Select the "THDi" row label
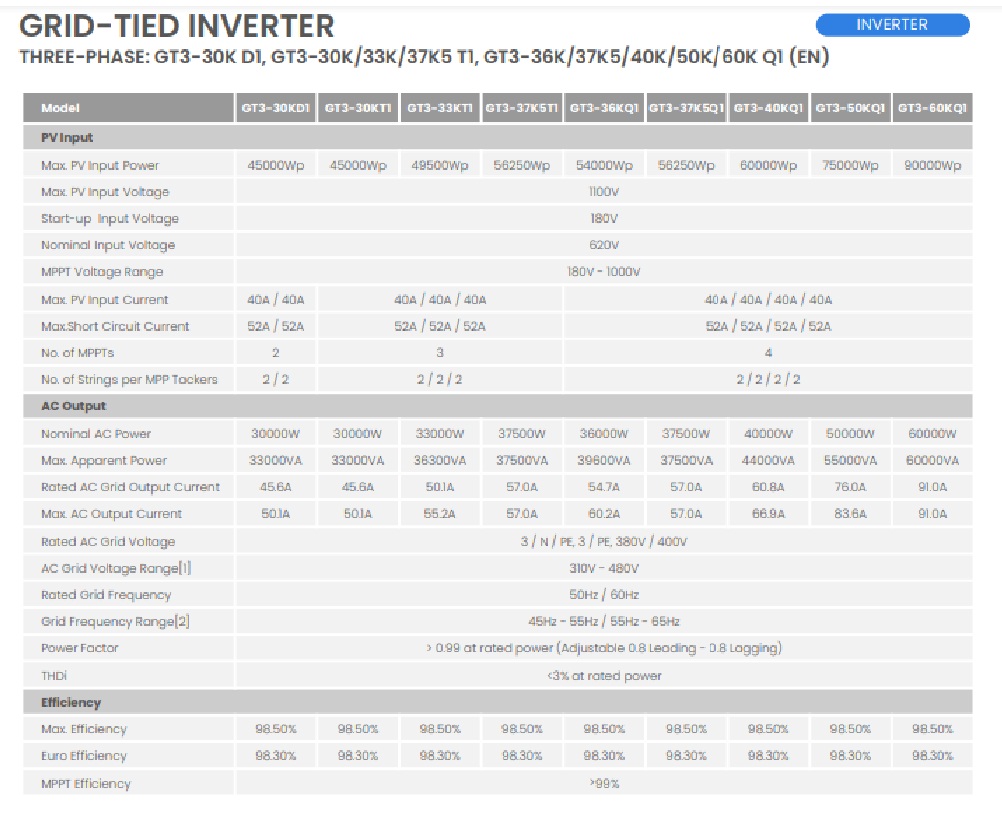Viewport: 1002px width, 830px height. [x=54, y=676]
